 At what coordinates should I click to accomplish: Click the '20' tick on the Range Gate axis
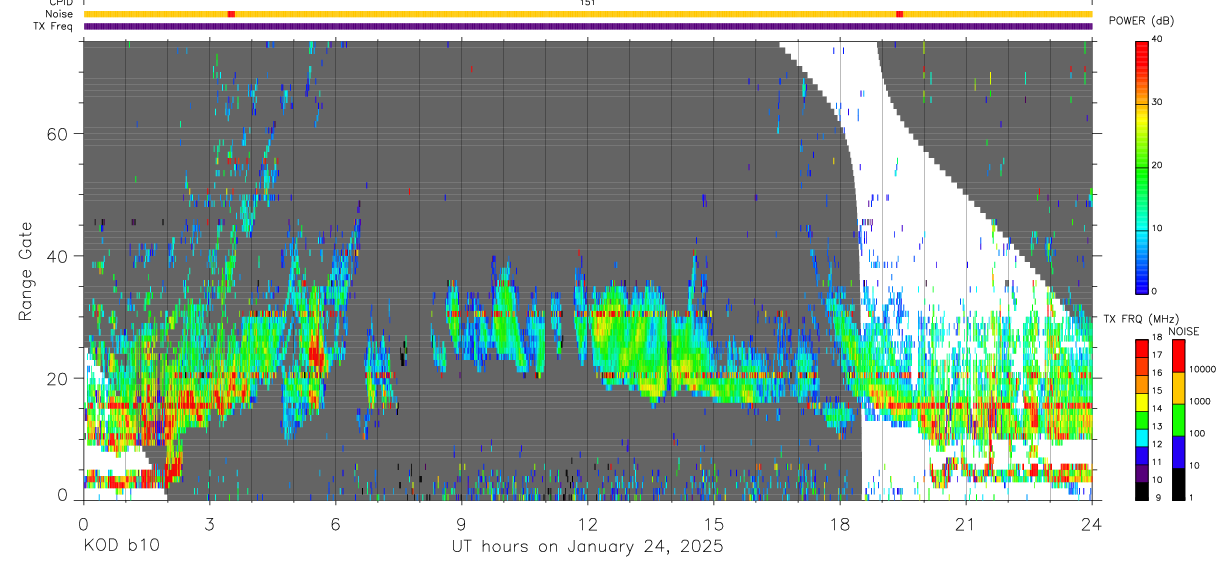[x=60, y=379]
